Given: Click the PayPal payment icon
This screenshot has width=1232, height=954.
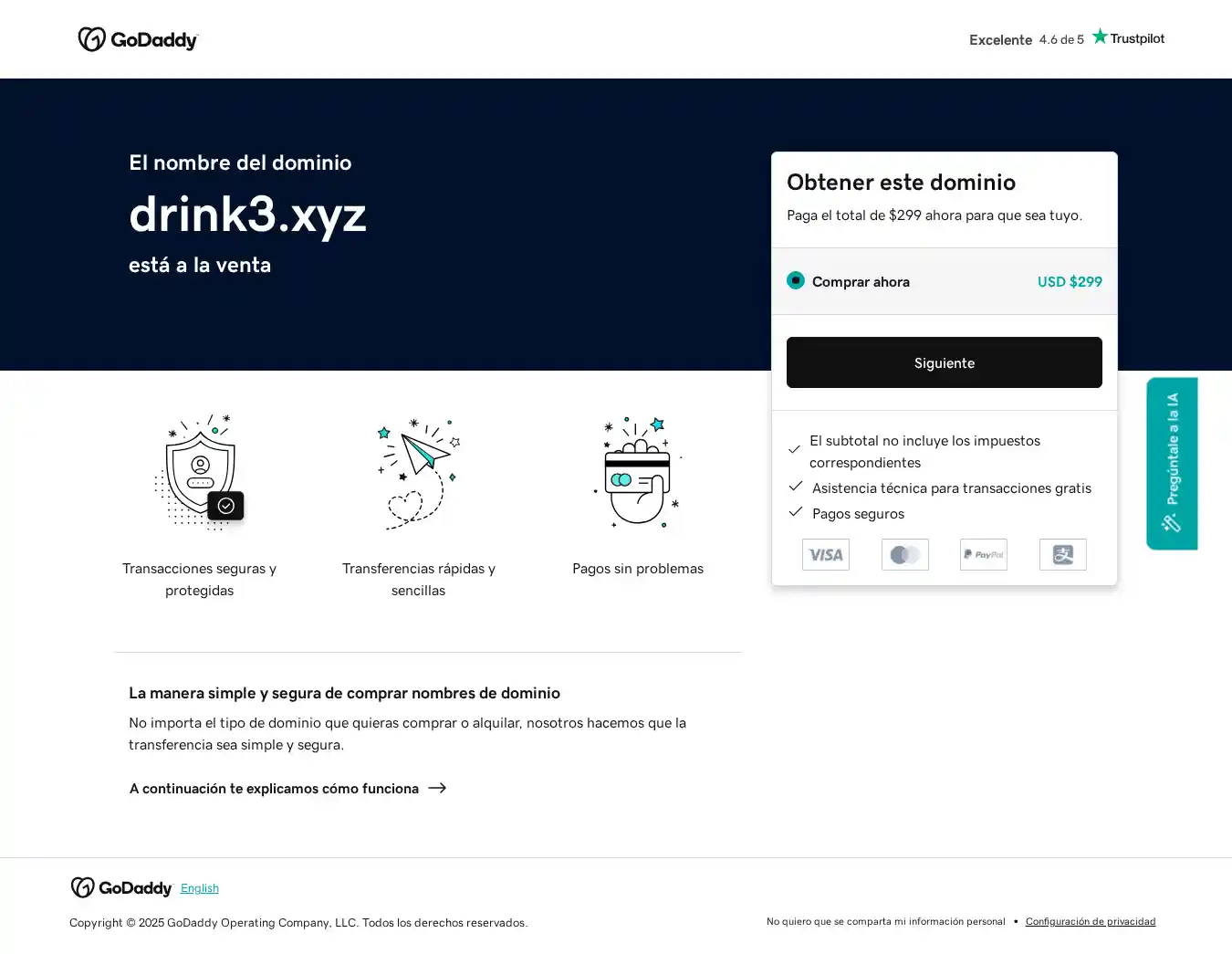Looking at the screenshot, I should coord(983,555).
